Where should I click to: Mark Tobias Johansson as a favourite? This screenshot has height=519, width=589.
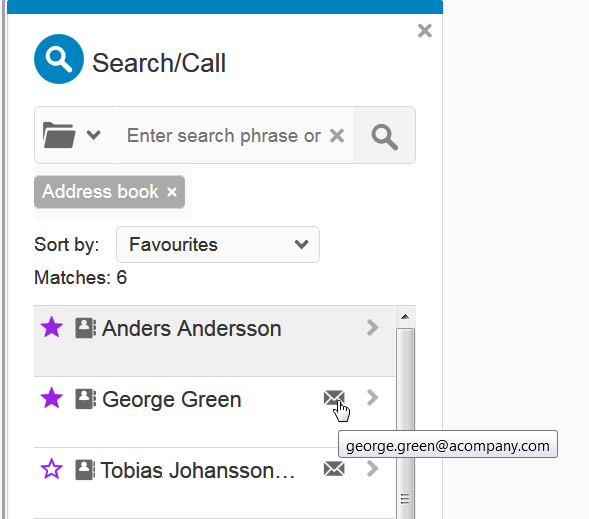pos(51,469)
